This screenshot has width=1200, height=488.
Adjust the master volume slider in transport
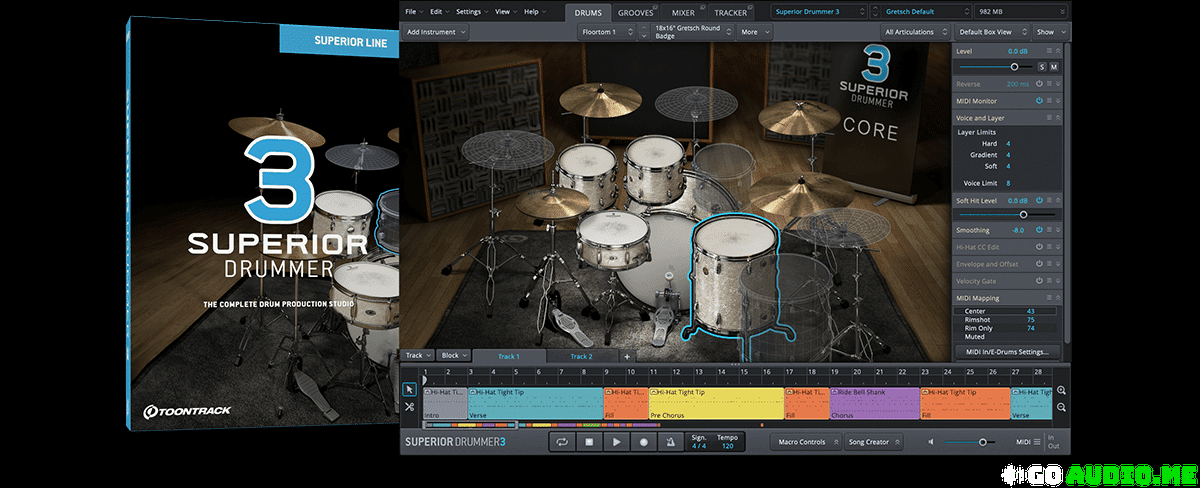[983, 441]
